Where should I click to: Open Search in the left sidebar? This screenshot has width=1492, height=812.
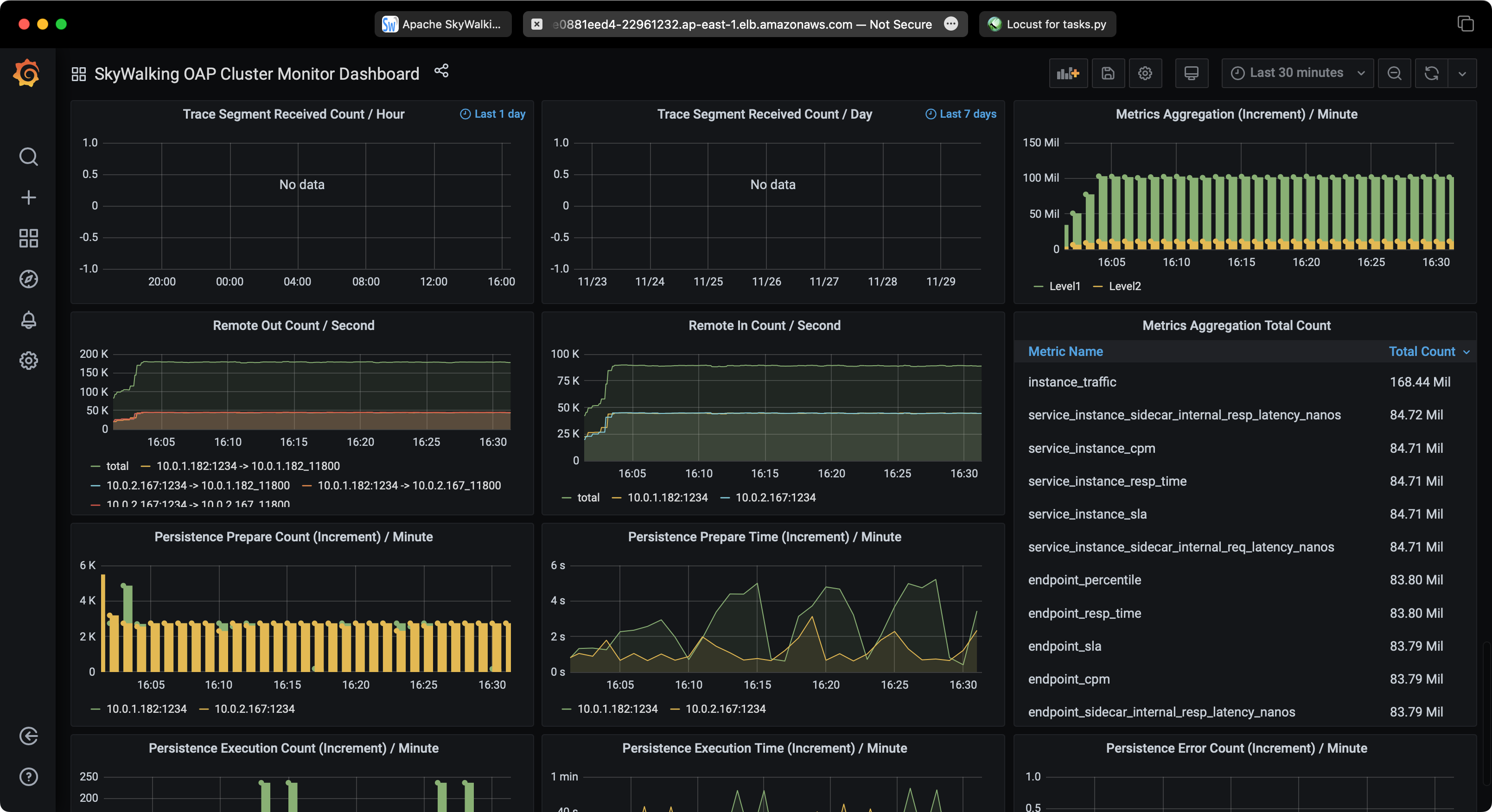coord(28,157)
